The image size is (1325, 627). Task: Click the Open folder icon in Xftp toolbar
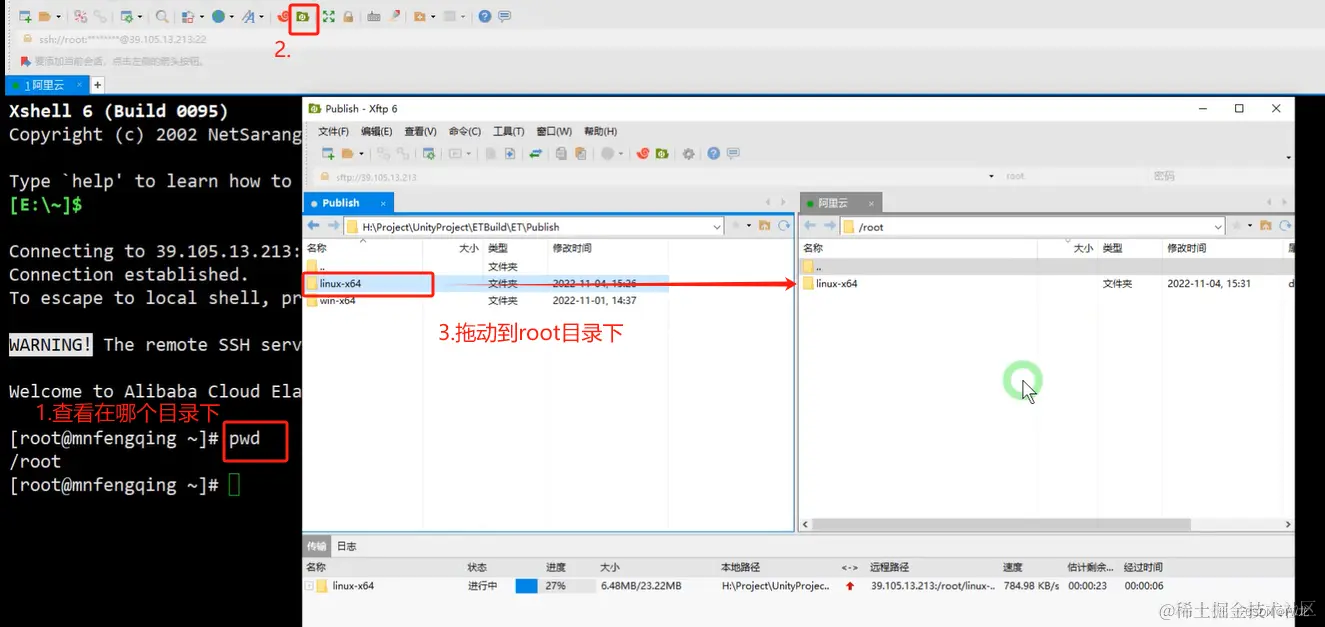click(347, 154)
